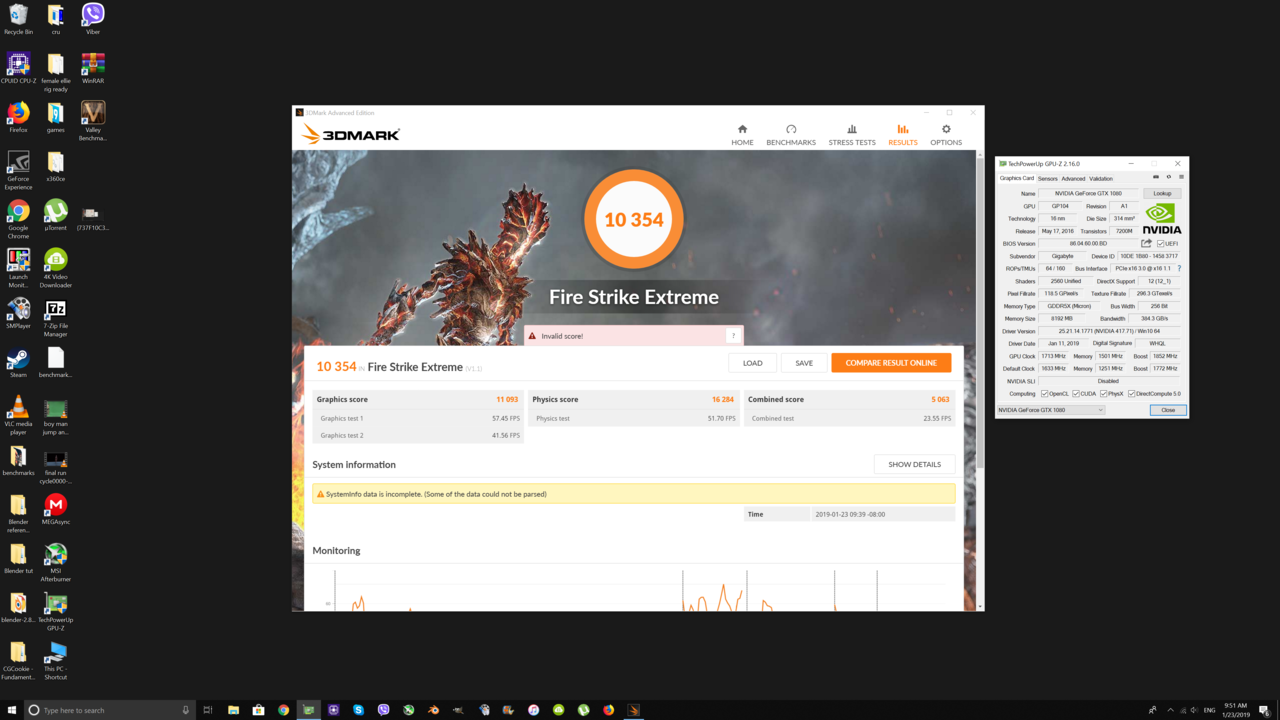The height and width of the screenshot is (720, 1280).
Task: Open the Action Center notifications icon
Action: coord(1265,710)
